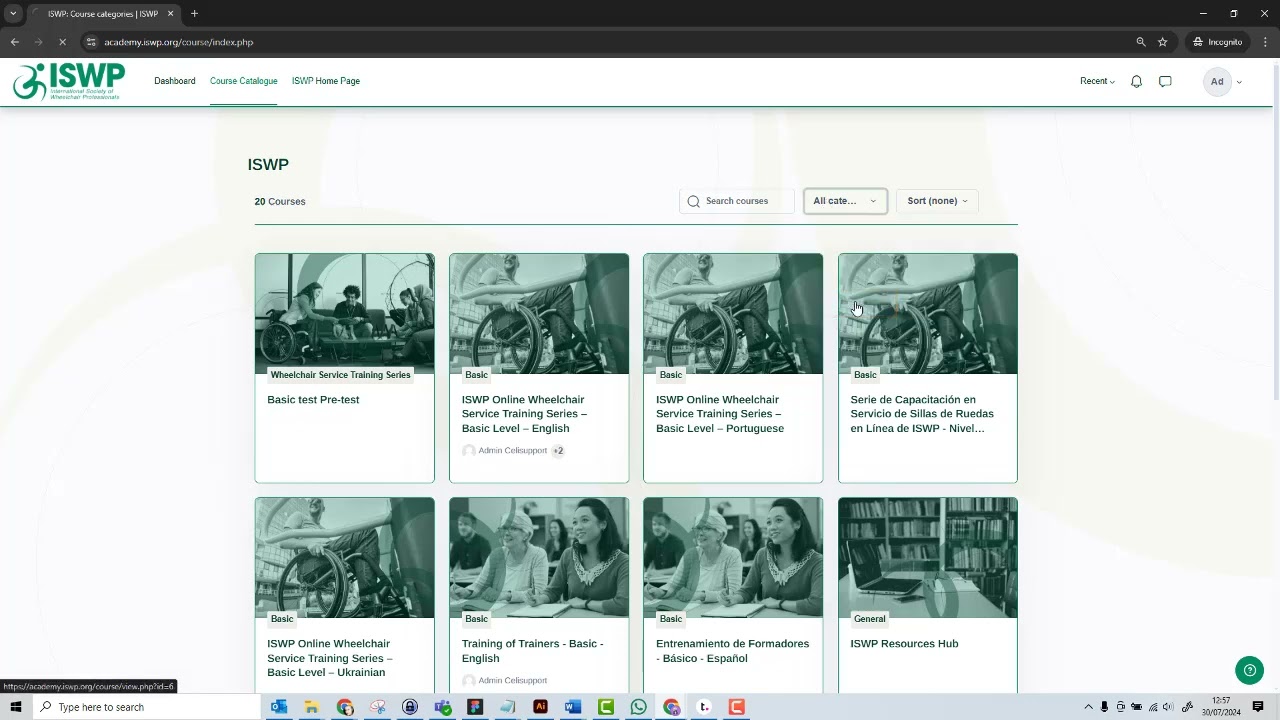Open Microsoft Word from the taskbar
The width and height of the screenshot is (1280, 720).
(x=573, y=707)
